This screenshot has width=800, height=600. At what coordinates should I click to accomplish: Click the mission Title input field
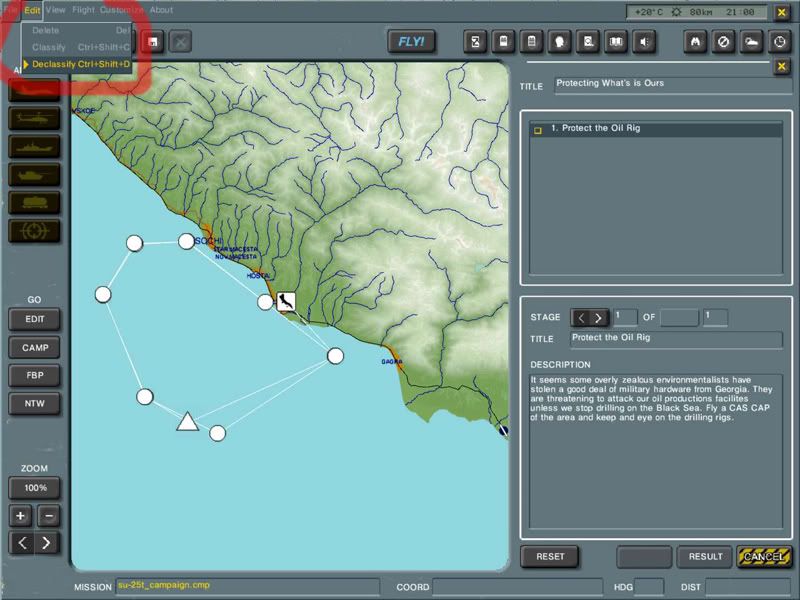pos(665,84)
